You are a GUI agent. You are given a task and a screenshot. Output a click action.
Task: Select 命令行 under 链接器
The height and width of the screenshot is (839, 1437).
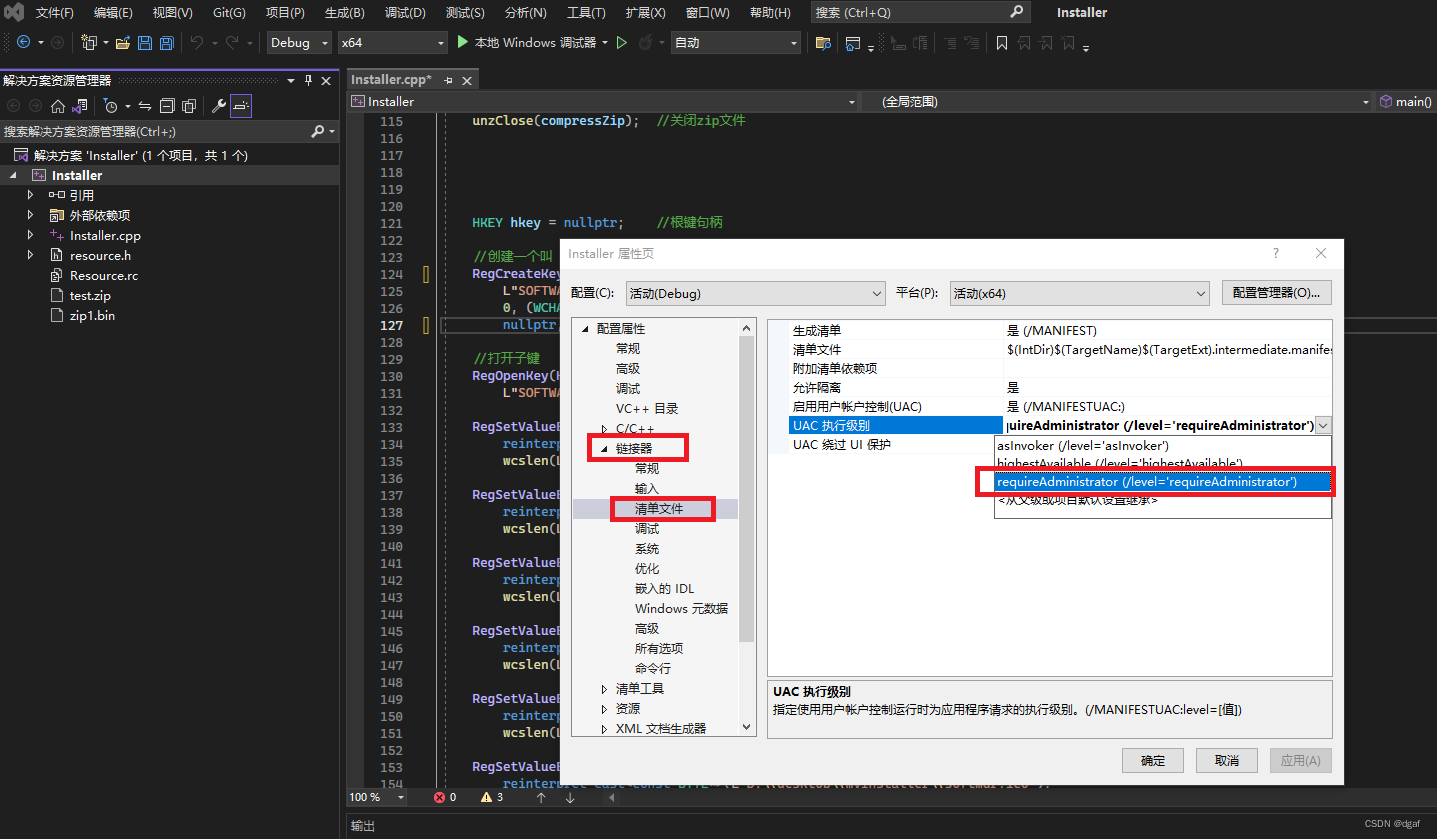(x=653, y=669)
